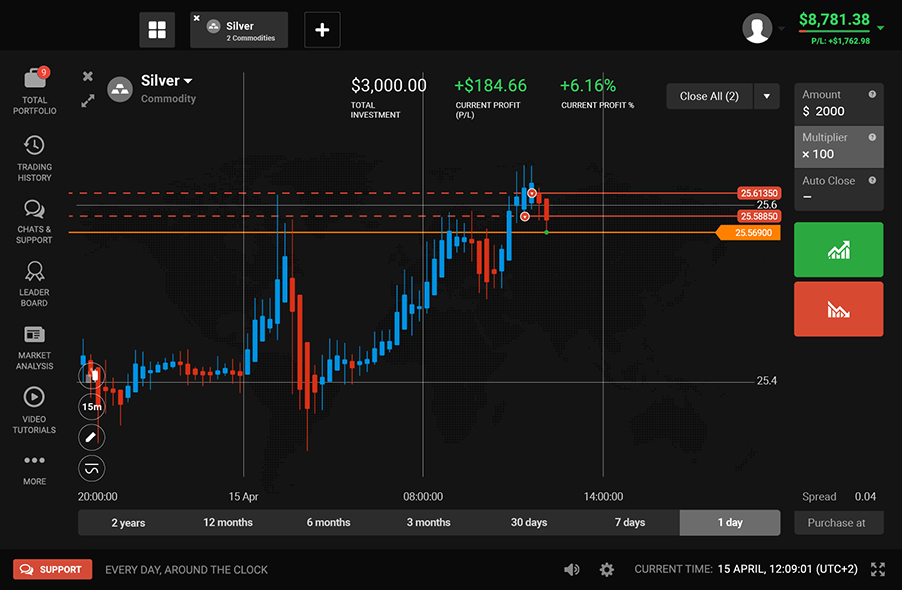The width and height of the screenshot is (902, 590).
Task: Open Chats & Support panel
Action: (34, 210)
